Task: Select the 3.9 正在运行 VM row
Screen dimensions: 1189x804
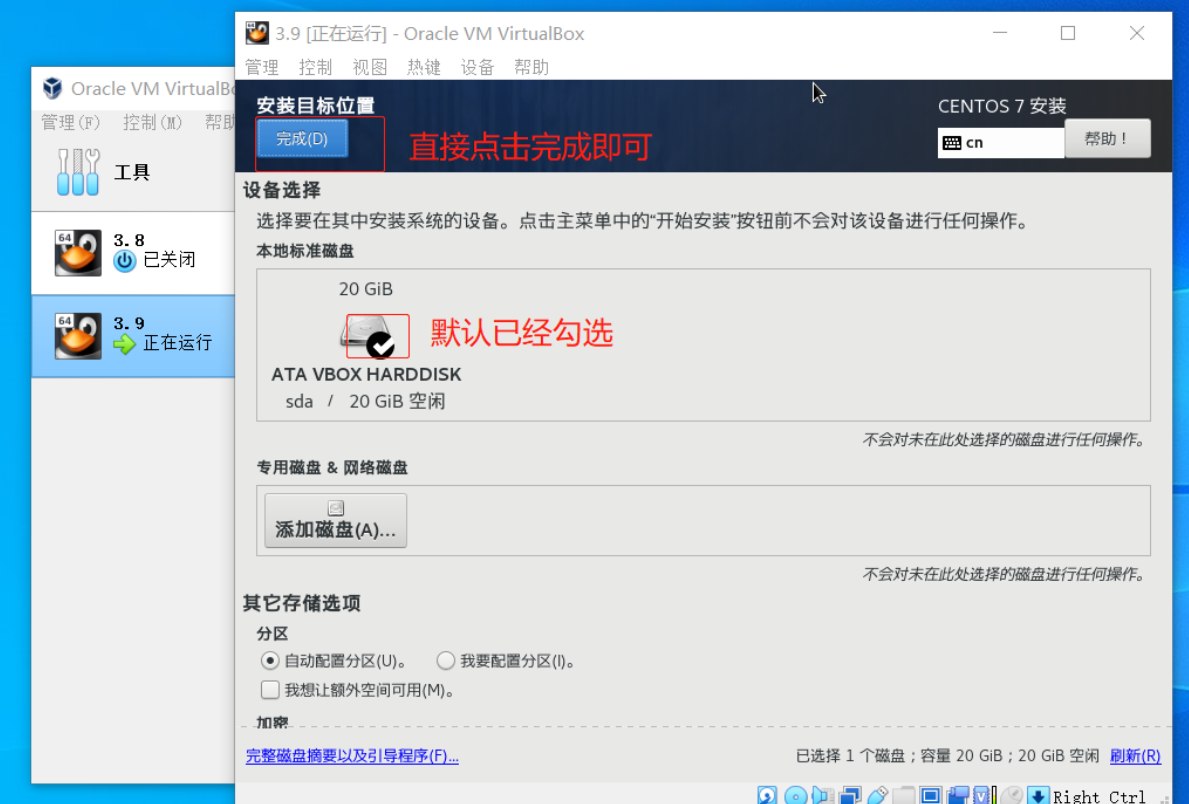Action: coord(133,336)
